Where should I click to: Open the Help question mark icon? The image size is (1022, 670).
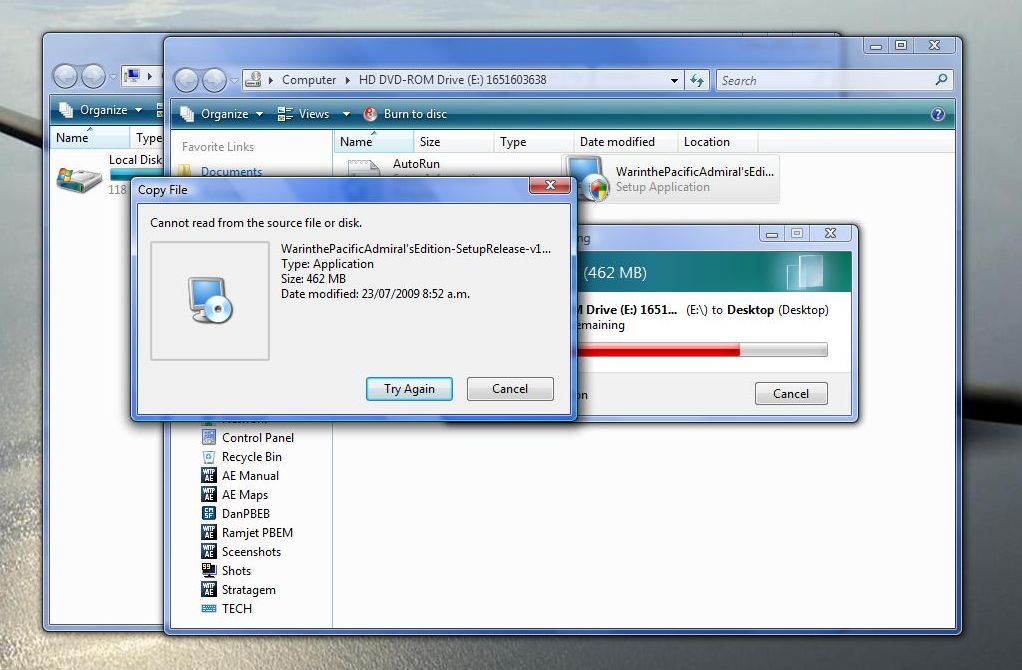click(x=937, y=114)
